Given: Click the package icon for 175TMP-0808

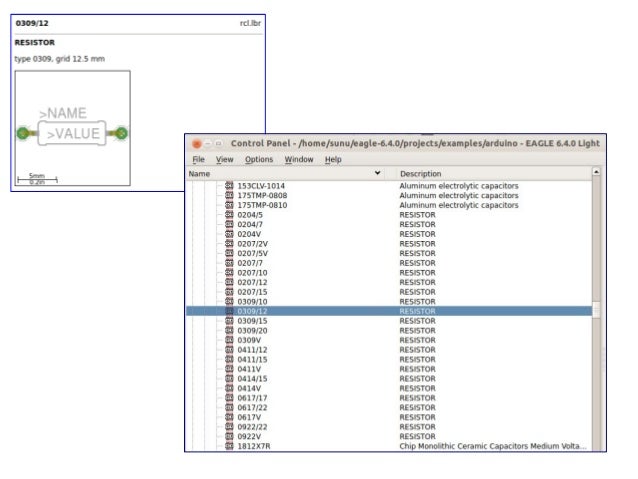Looking at the screenshot, I should point(229,195).
